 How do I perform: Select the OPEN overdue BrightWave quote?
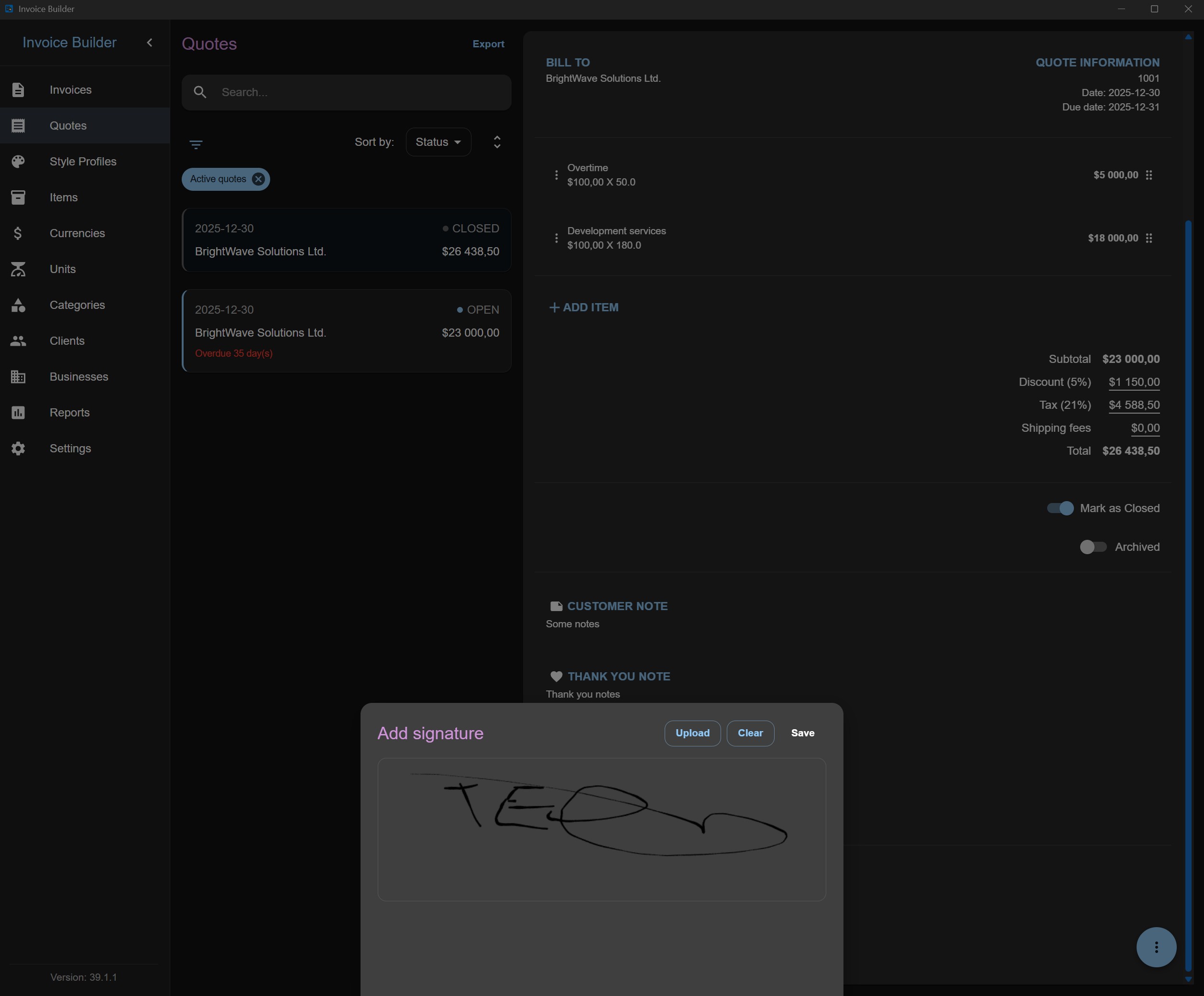pyautogui.click(x=346, y=331)
